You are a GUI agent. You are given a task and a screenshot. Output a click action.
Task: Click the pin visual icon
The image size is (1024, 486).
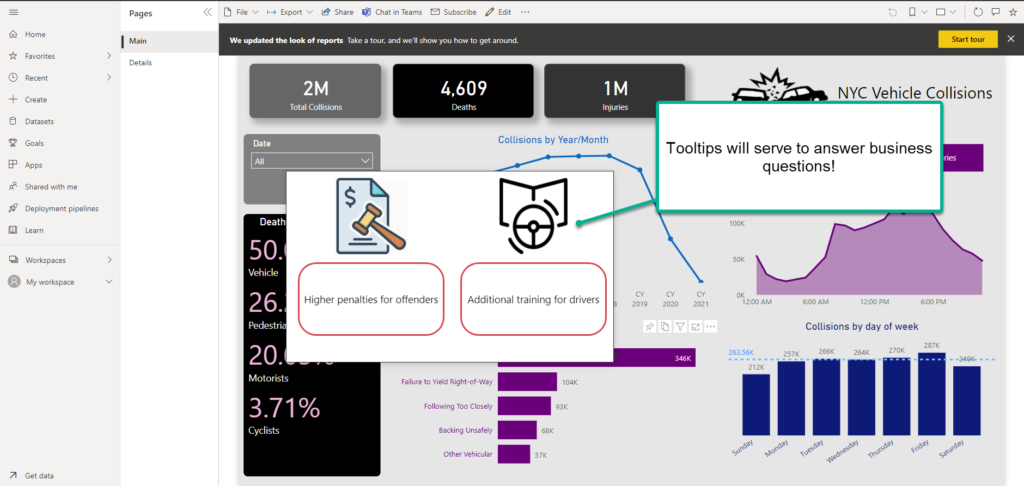tap(649, 327)
